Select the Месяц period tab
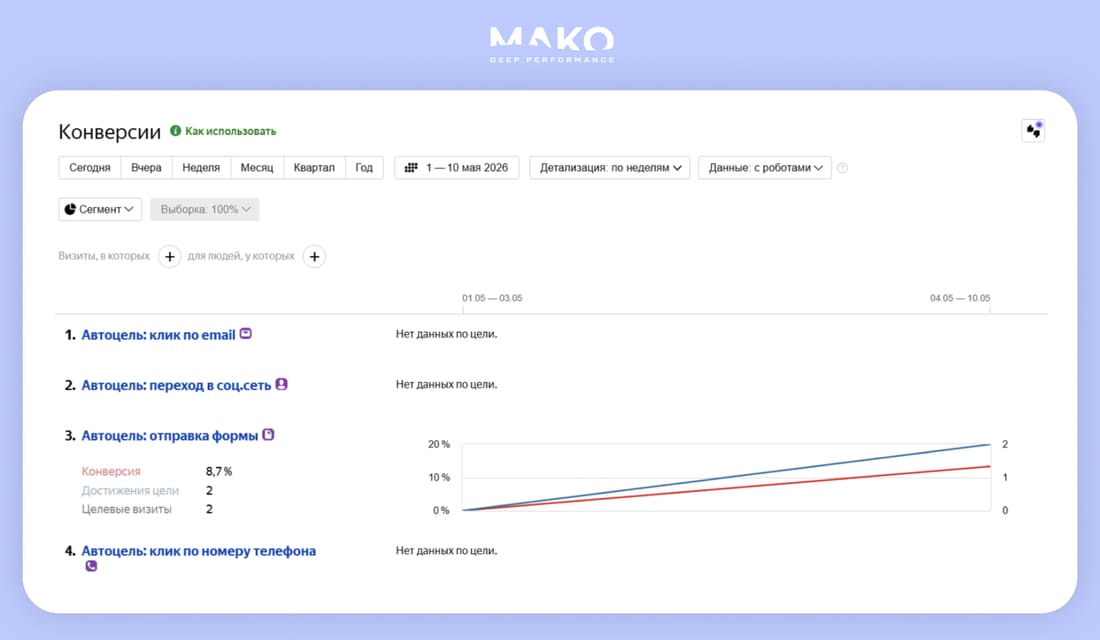Screen dimensions: 1100x640 [x=257, y=168]
